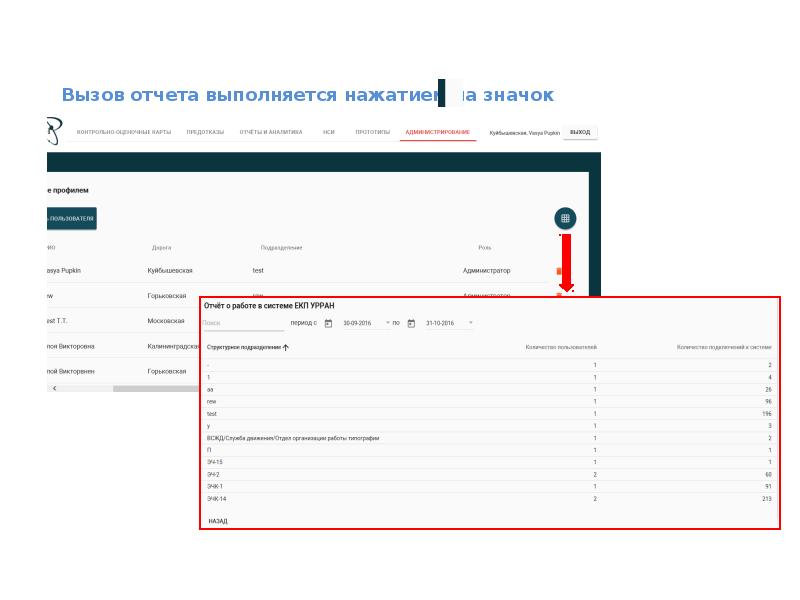Go to the НСИ tab
800x600 pixels.
pos(329,132)
